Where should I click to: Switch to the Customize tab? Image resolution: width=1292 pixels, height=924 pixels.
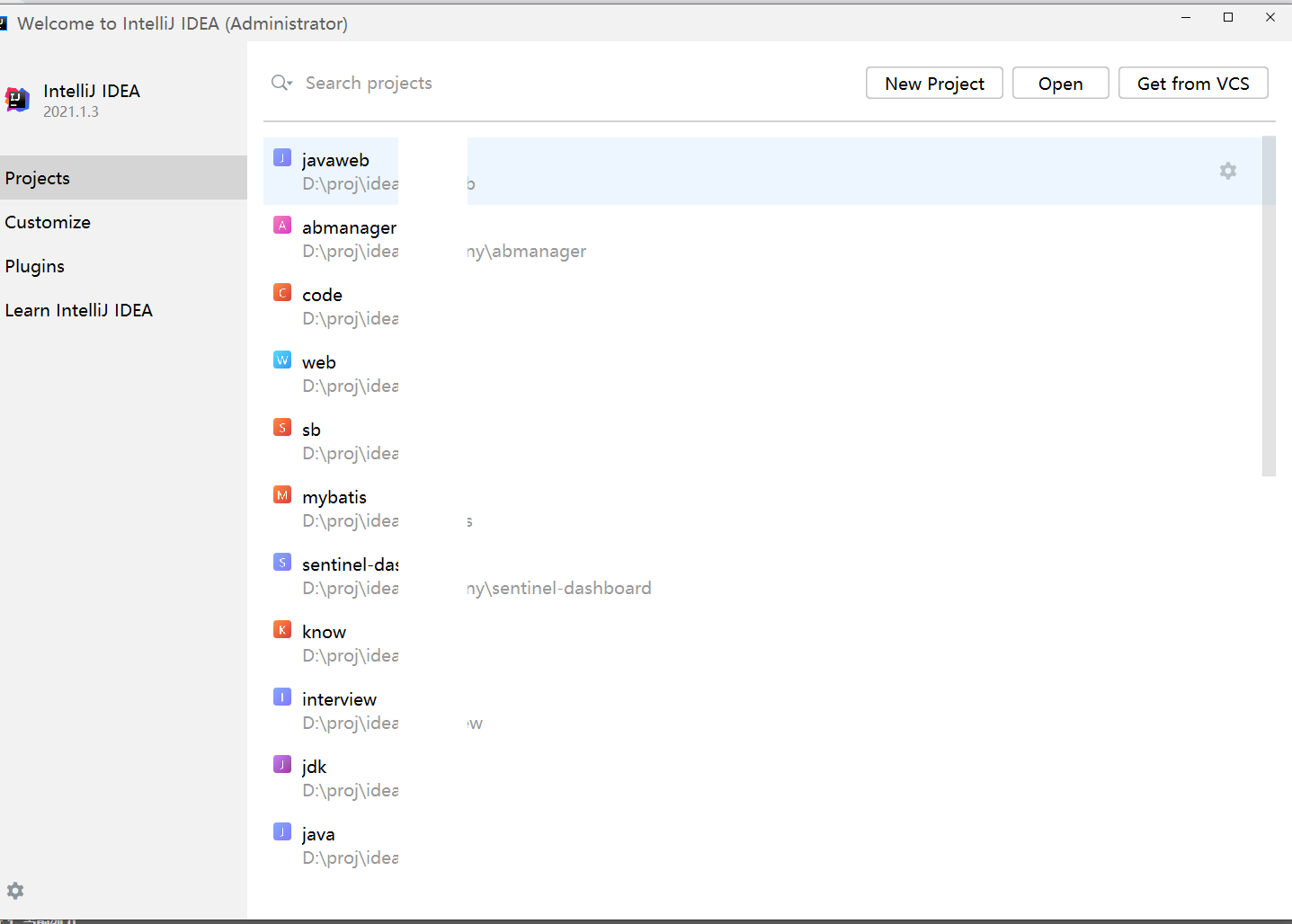coord(48,222)
